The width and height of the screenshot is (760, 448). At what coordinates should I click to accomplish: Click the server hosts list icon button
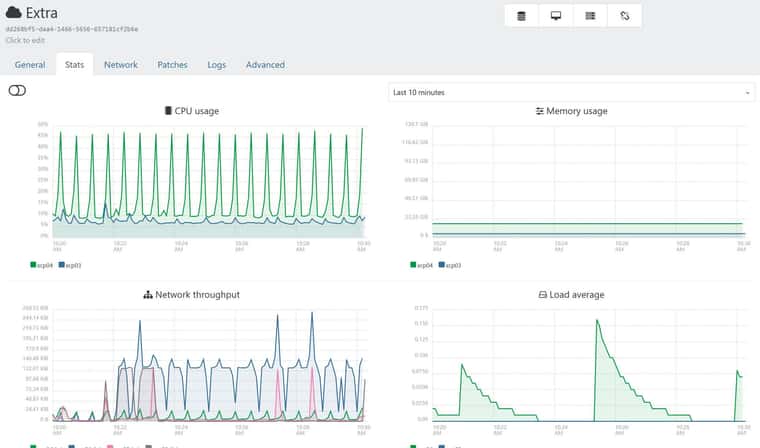[x=590, y=16]
